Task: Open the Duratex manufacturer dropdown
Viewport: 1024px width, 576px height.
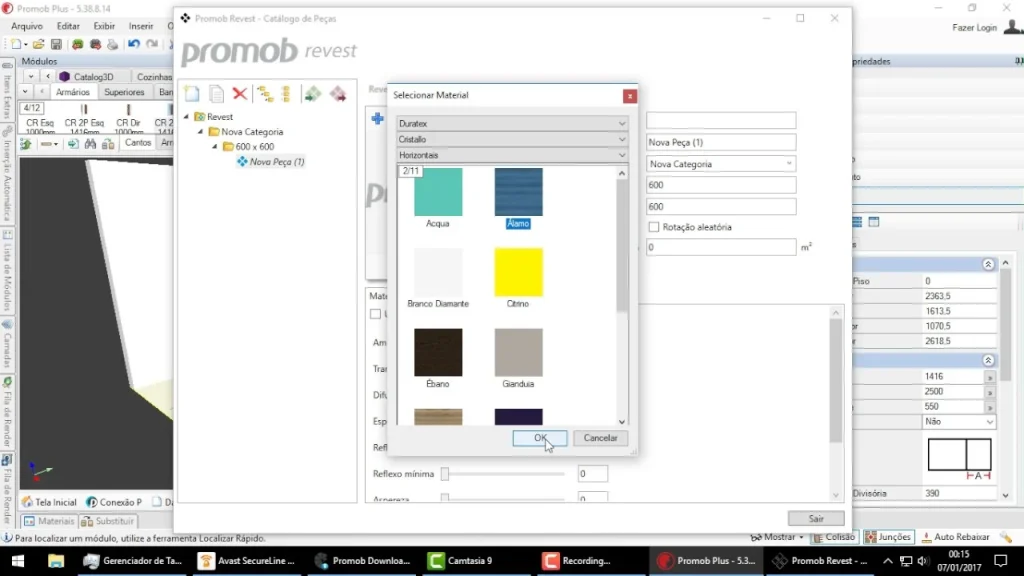Action: click(512, 123)
